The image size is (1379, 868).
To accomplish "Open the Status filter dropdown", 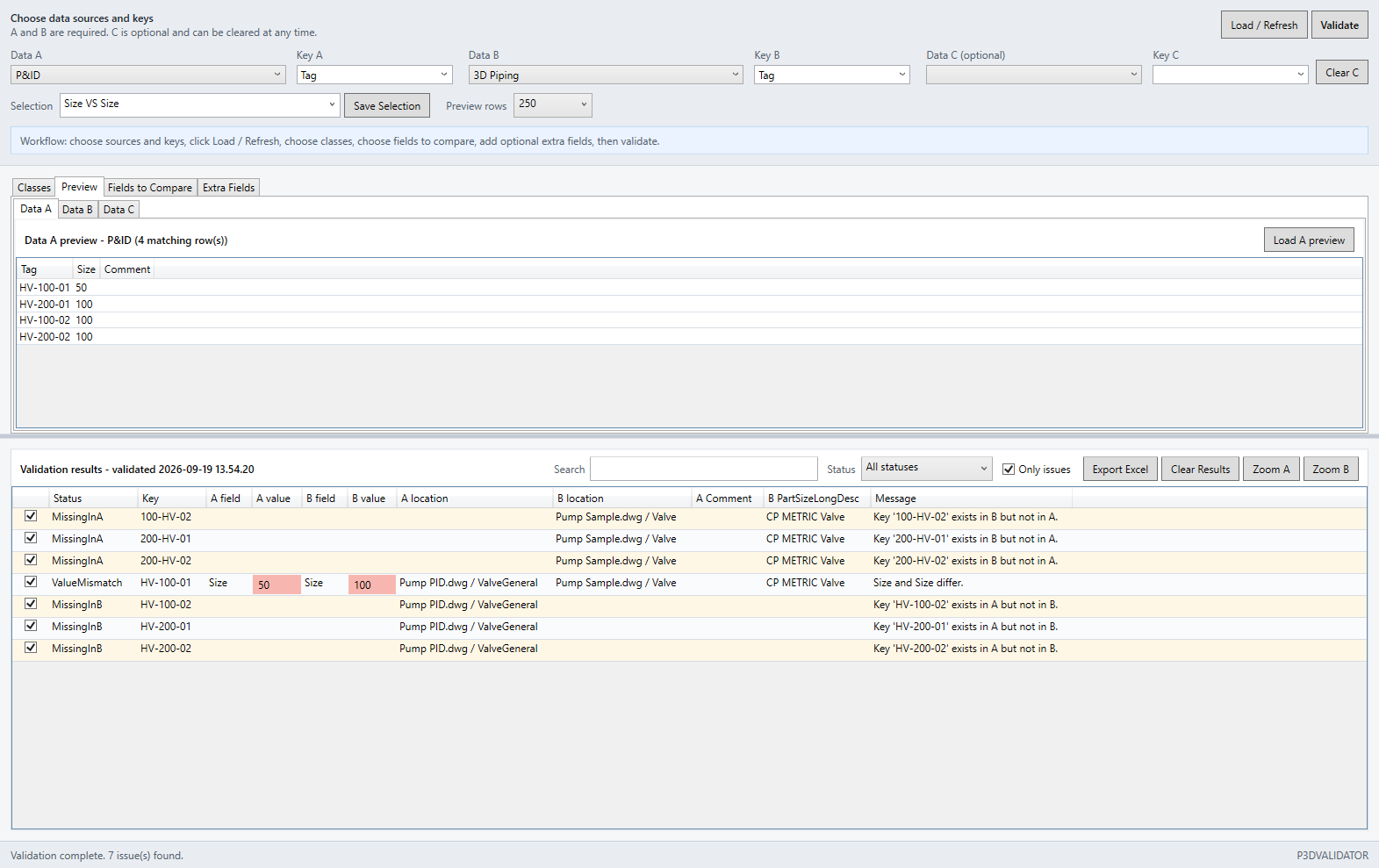I will 927,469.
